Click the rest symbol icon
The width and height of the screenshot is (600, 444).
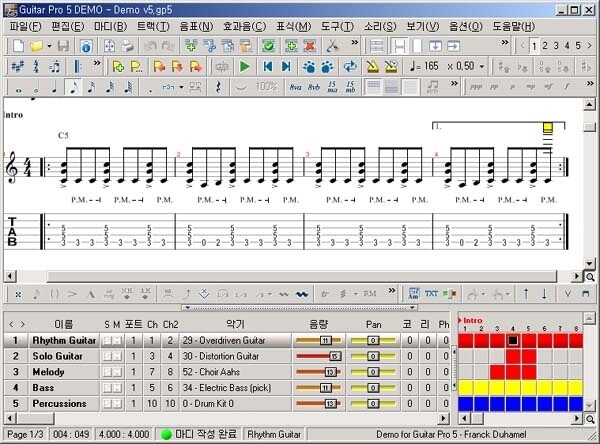coord(218,87)
